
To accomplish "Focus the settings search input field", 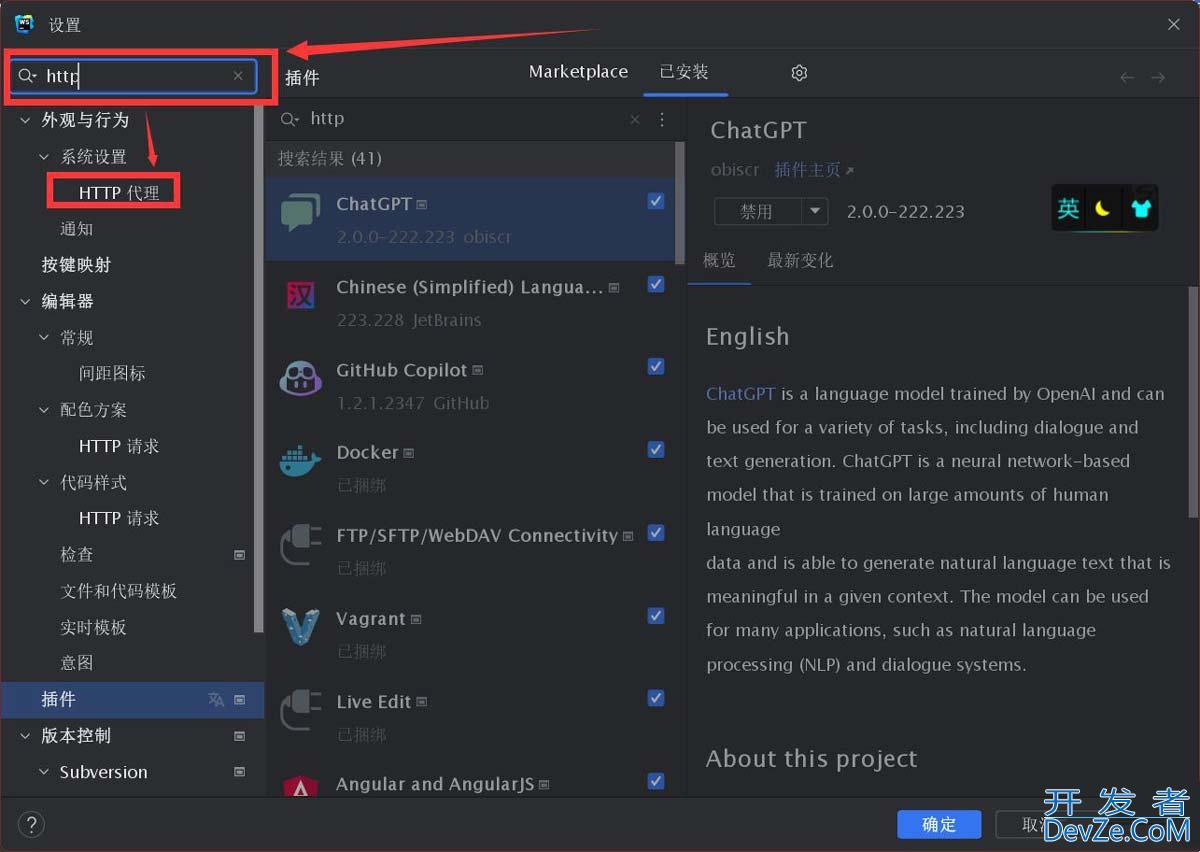I will pyautogui.click(x=132, y=76).
